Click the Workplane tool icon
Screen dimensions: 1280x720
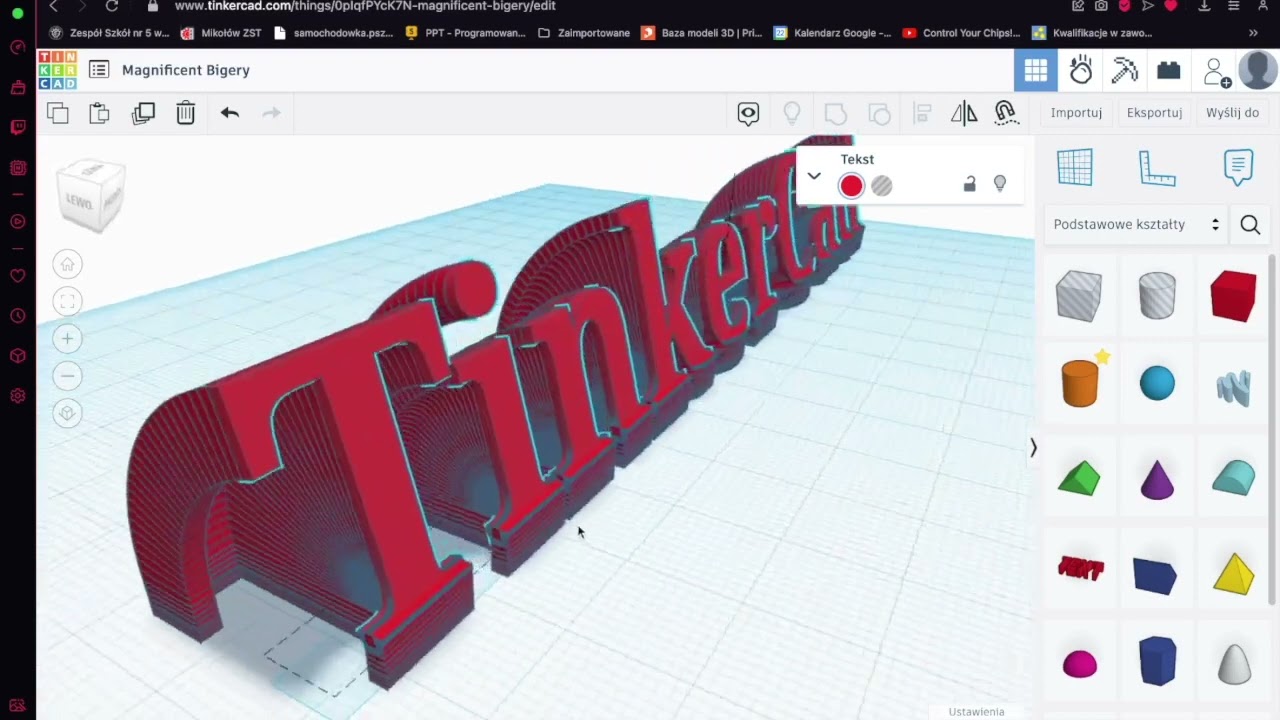[x=1075, y=167]
